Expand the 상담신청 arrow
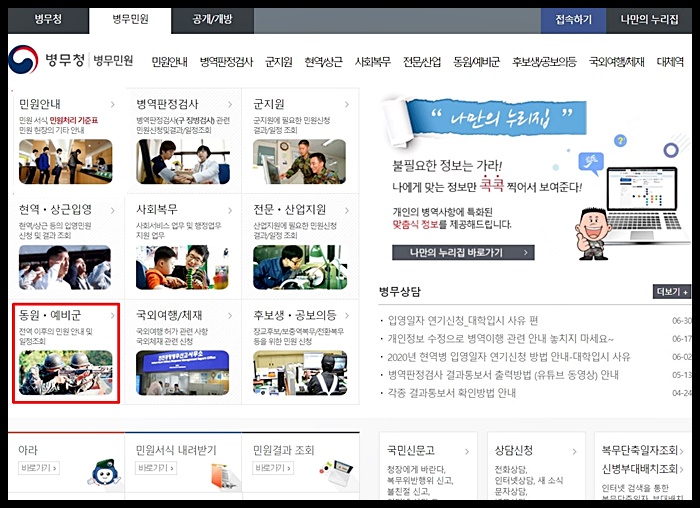700x508 pixels. click(575, 452)
